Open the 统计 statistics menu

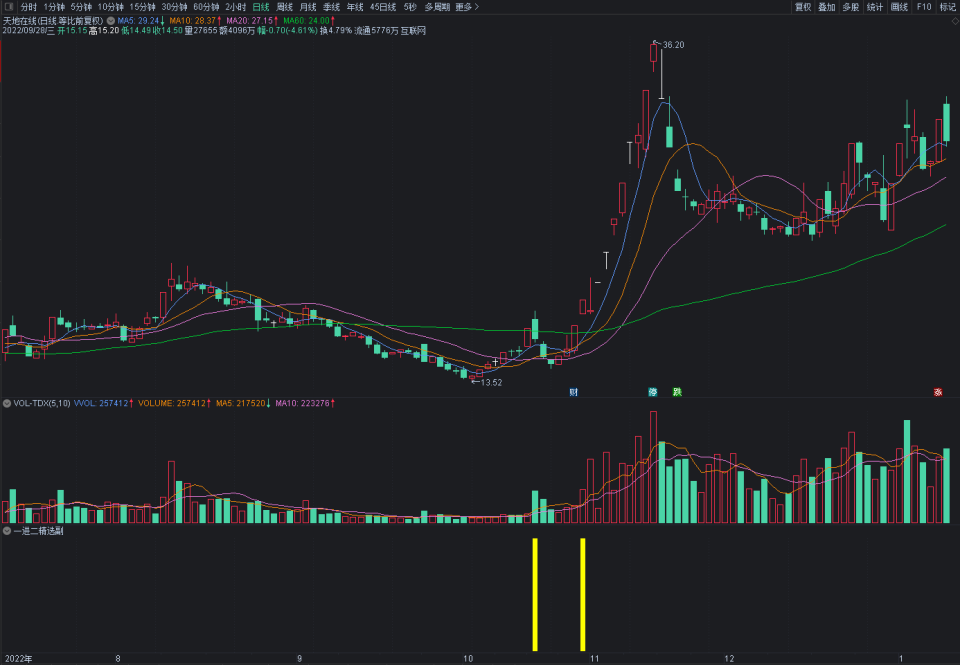[x=875, y=7]
